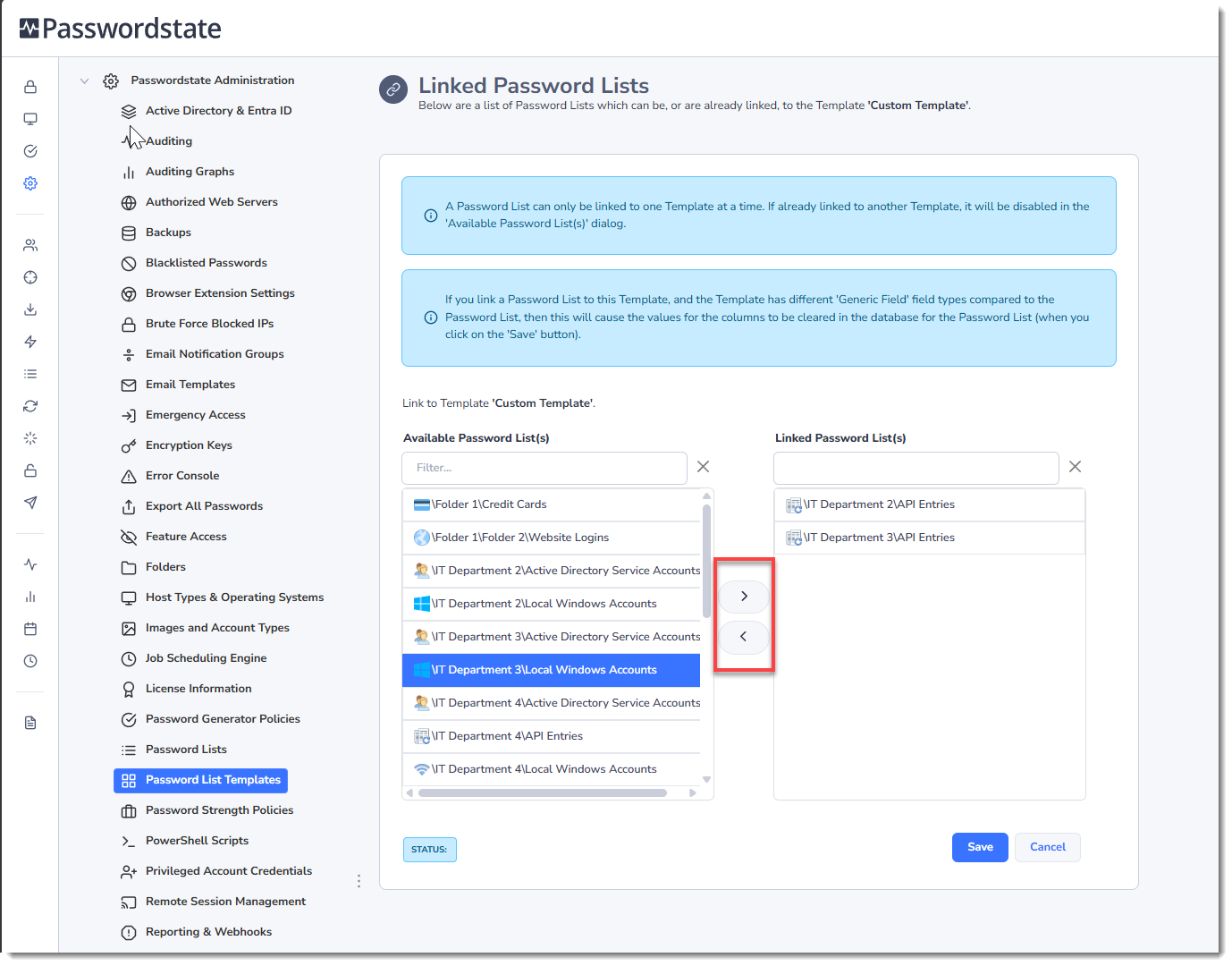
Task: Select the spinner burst icon in left rail
Action: pos(30,438)
